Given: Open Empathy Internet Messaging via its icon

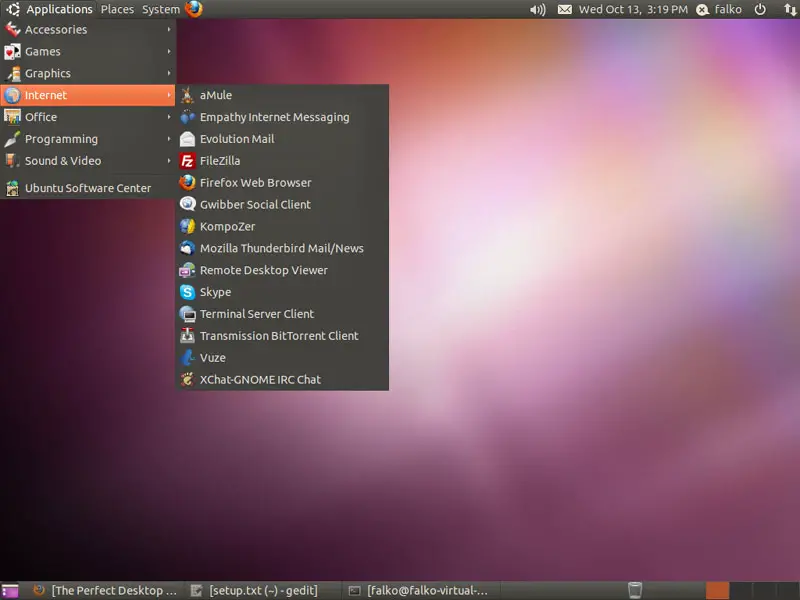Looking at the screenshot, I should [x=187, y=117].
